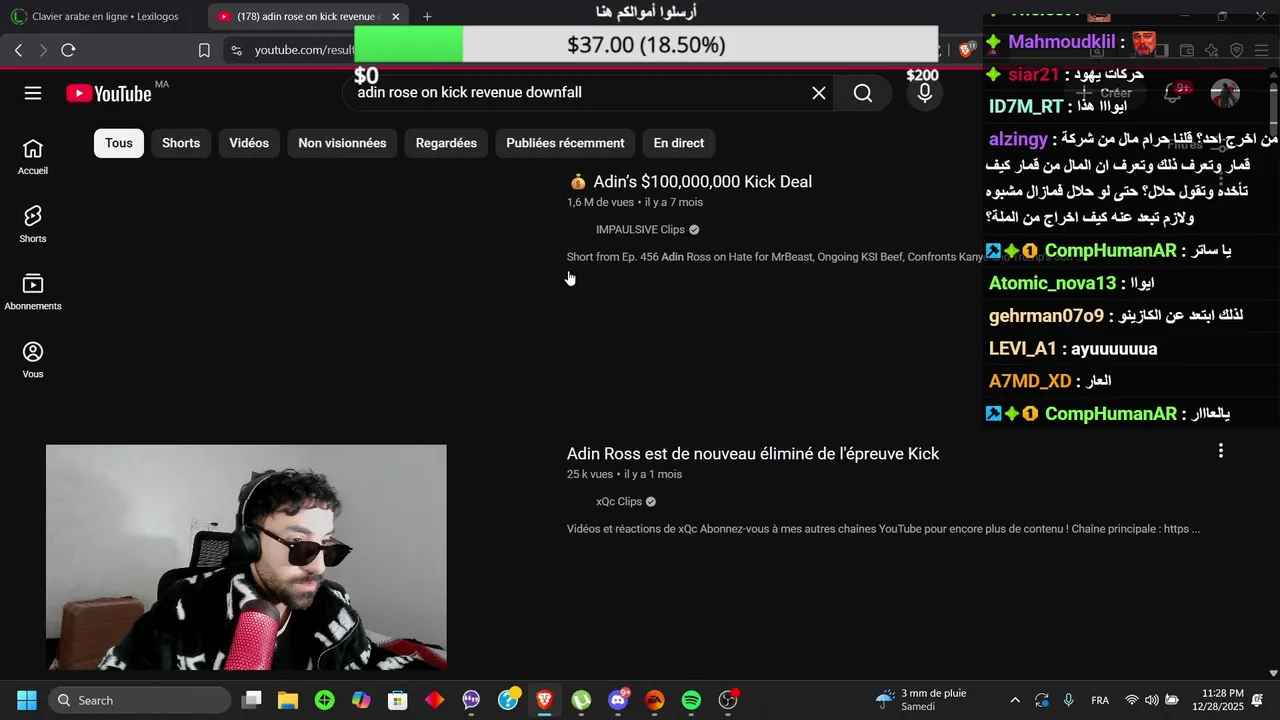This screenshot has width=1280, height=720.
Task: Go back in the browser
Action: tap(18, 50)
